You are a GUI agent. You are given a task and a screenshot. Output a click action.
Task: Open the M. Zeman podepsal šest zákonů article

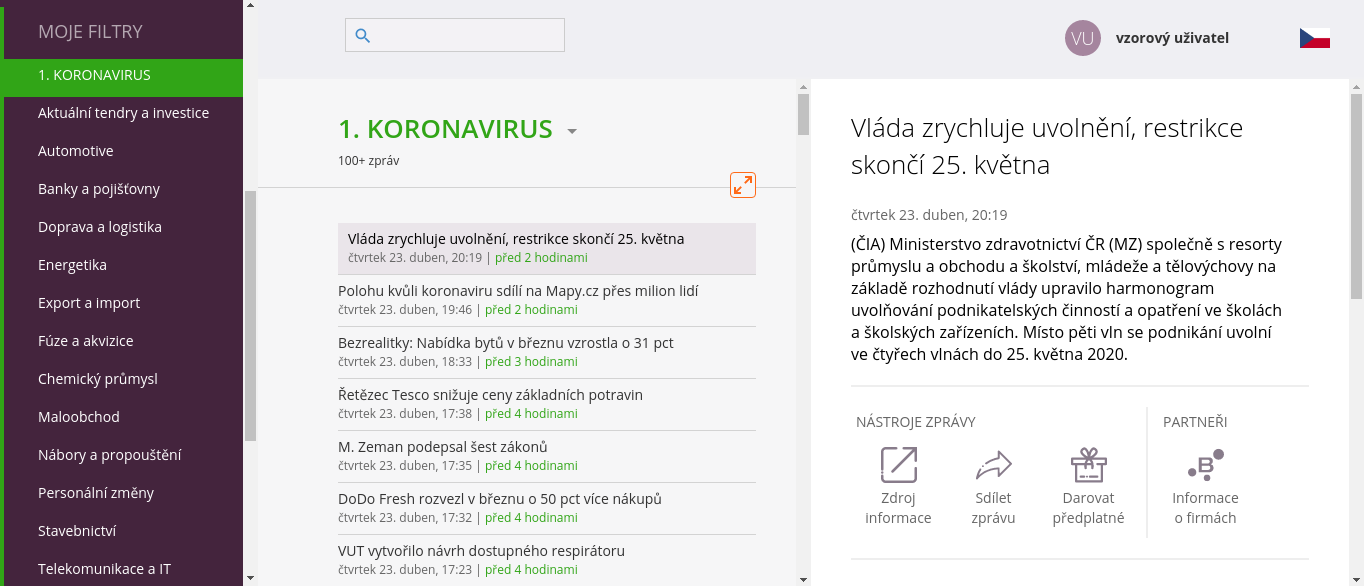(443, 447)
